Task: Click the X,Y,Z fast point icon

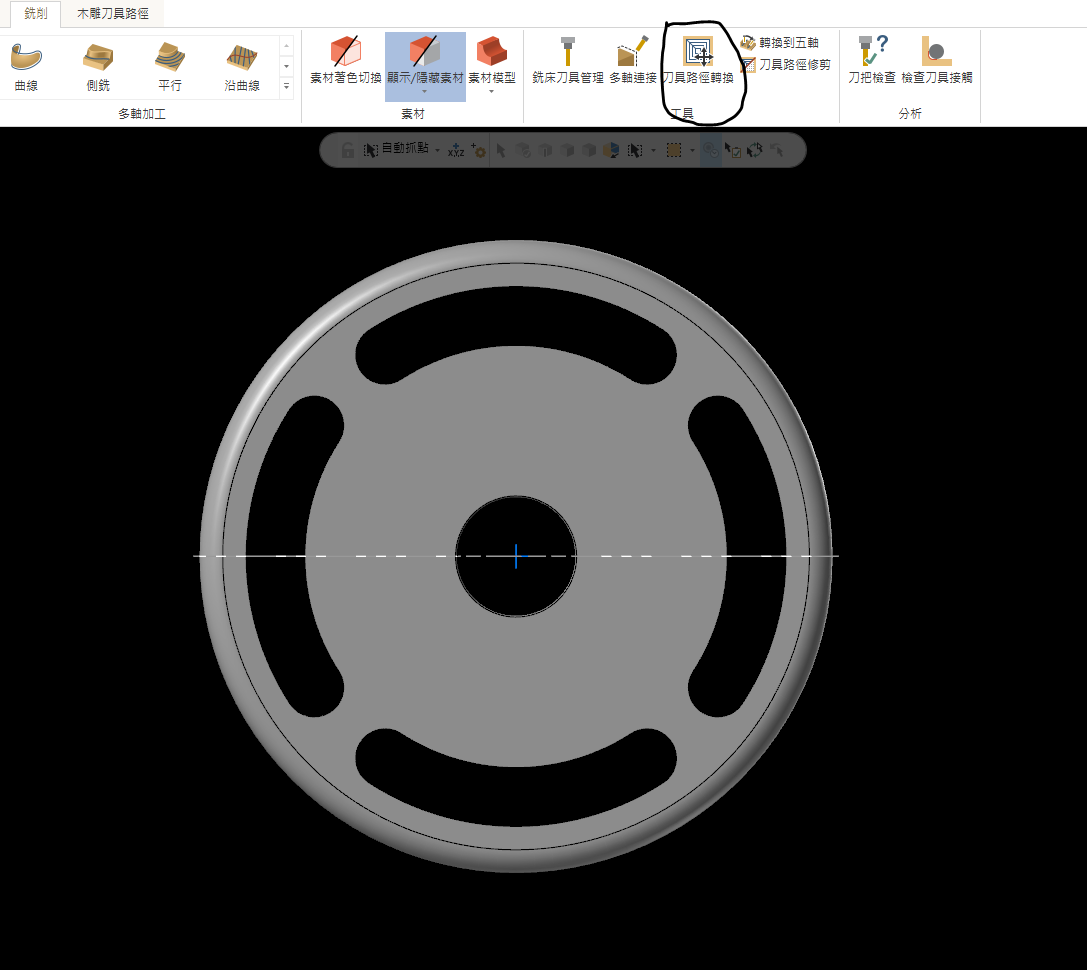Action: (x=456, y=150)
